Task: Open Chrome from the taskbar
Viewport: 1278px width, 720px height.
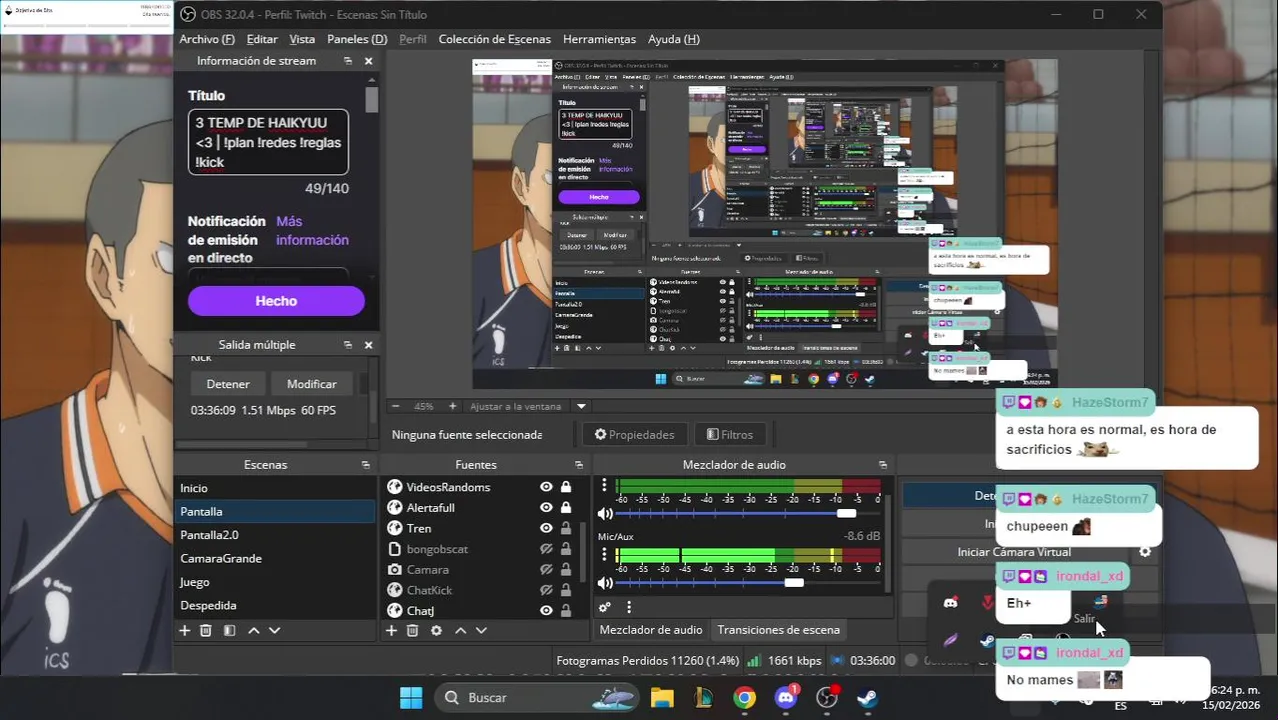Action: click(744, 698)
